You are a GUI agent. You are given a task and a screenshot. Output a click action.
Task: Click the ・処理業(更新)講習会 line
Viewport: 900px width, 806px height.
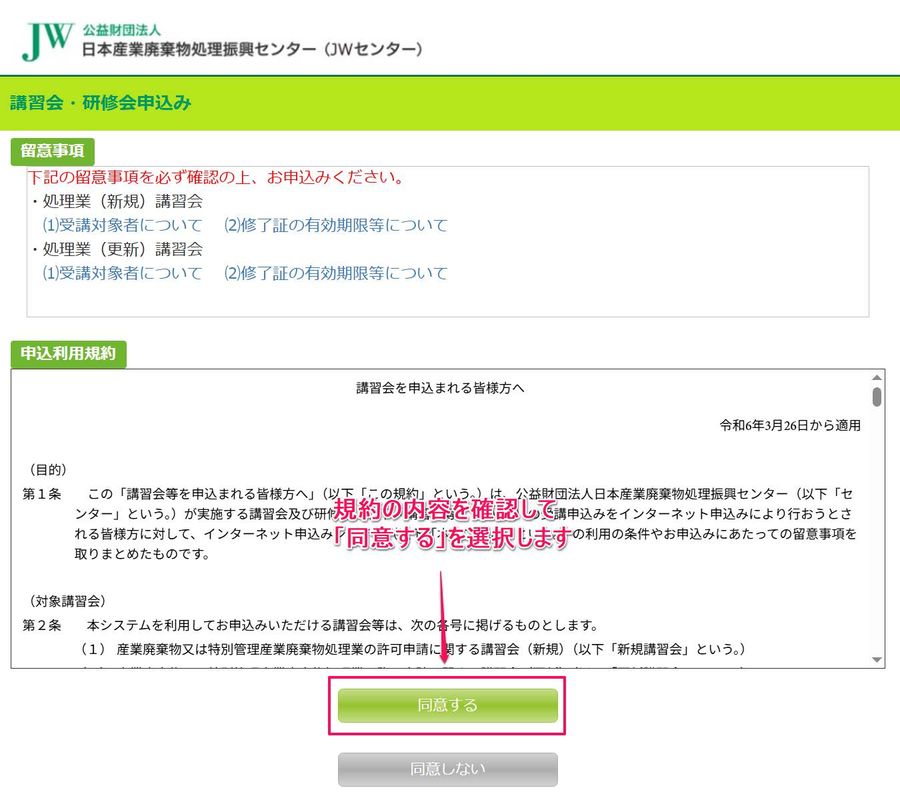click(116, 249)
